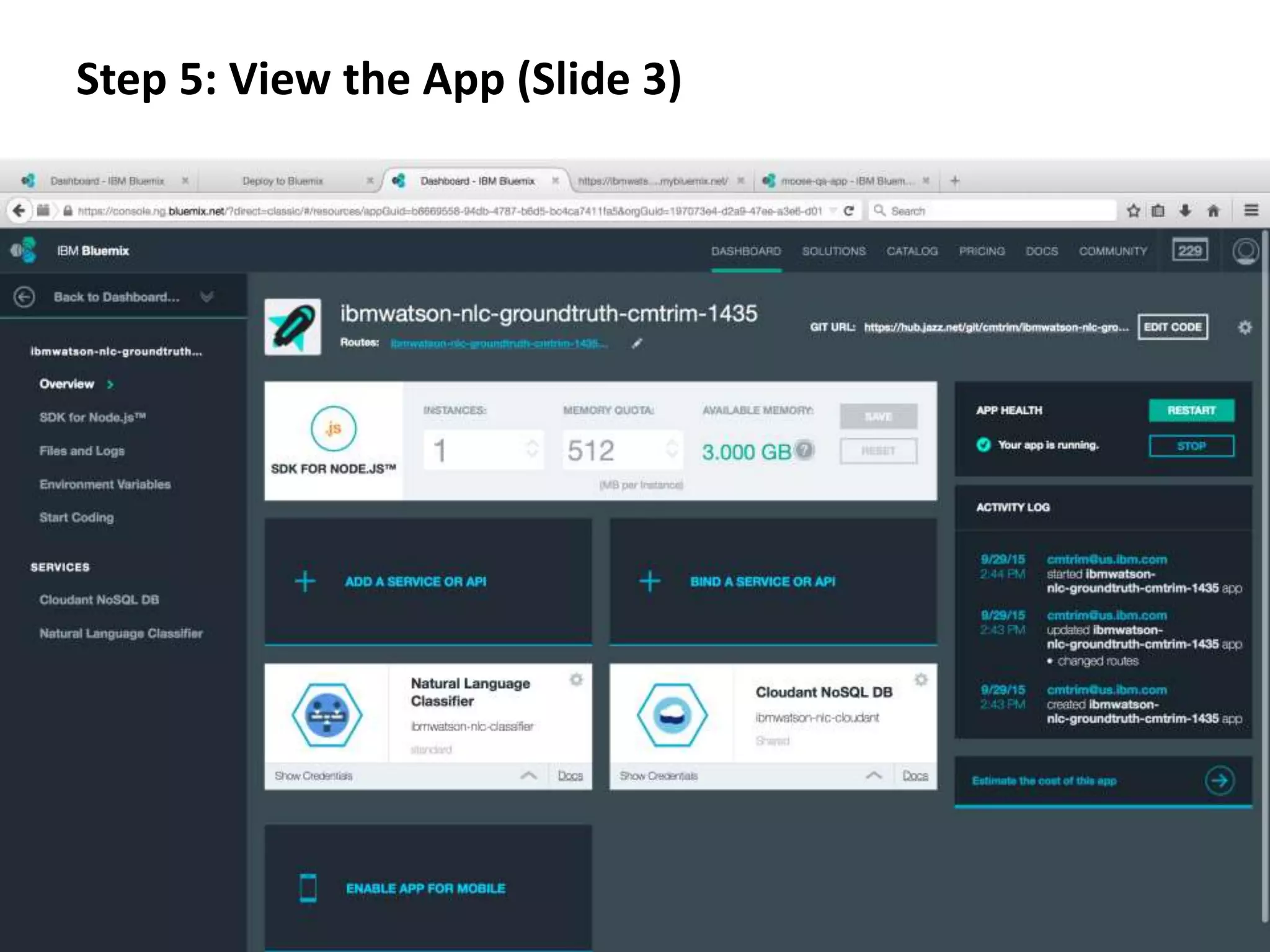The image size is (1270, 952).
Task: Adjust the Instances stepper arrows
Action: tap(532, 449)
